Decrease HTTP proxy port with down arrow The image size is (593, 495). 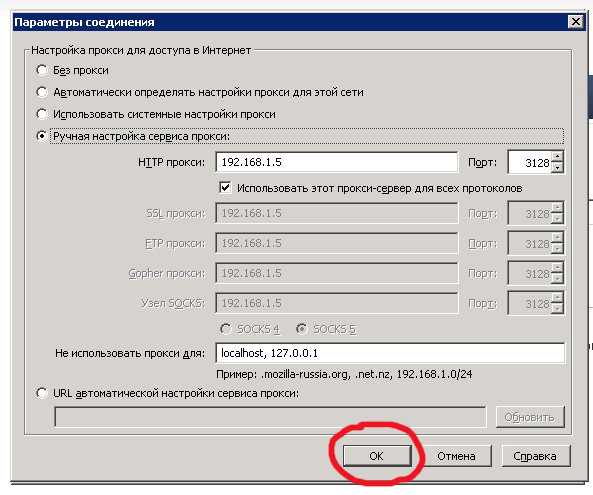[x=557, y=168]
